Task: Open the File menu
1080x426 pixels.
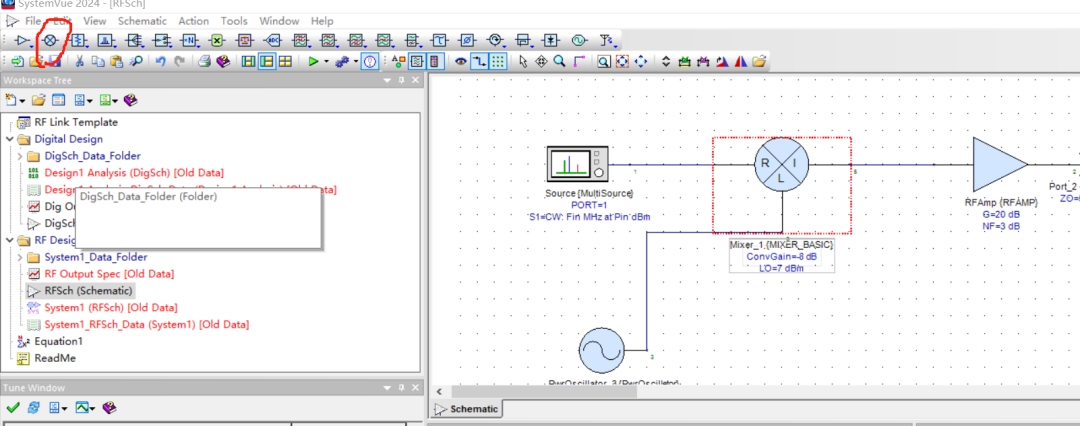Action: [x=33, y=21]
